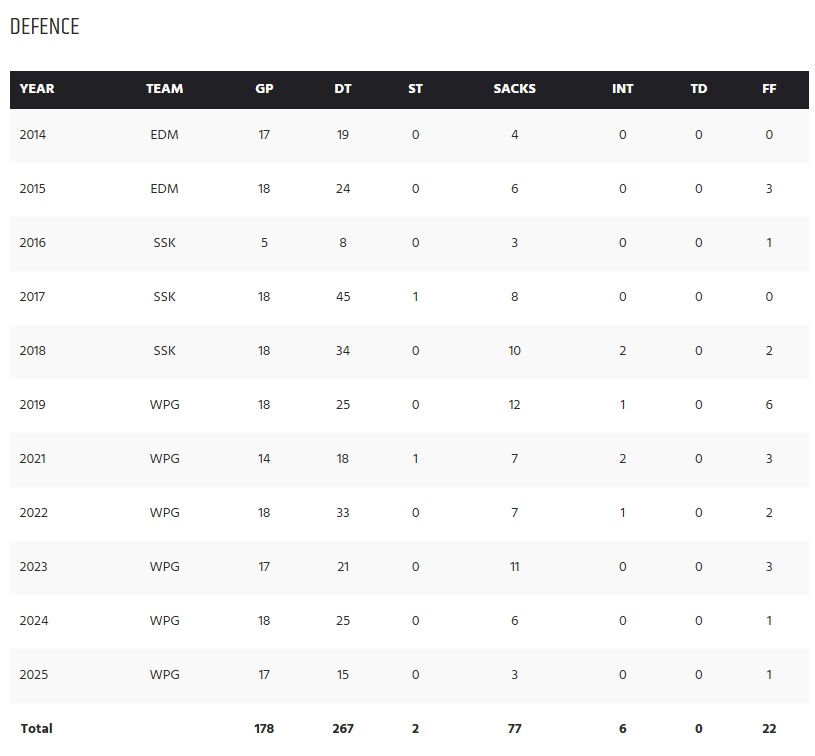Select the FF column header
Viewport: 815px width, 756px height.
769,89
